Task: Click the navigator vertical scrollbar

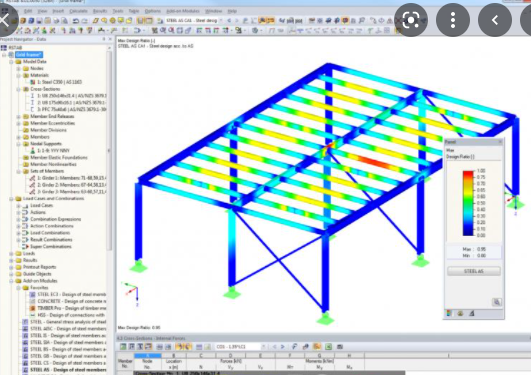Action: pos(109,149)
